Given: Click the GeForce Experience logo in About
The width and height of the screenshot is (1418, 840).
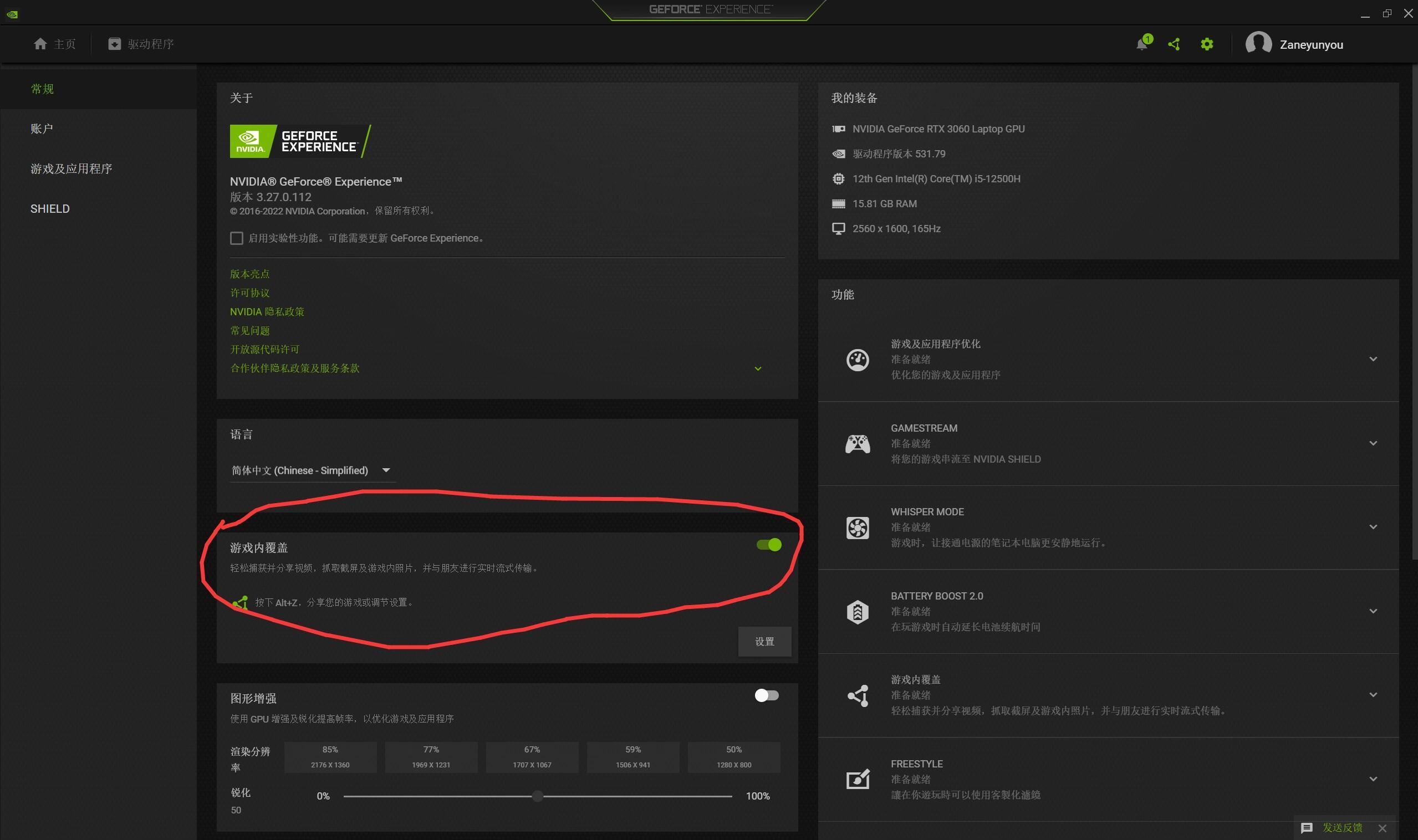Looking at the screenshot, I should point(300,141).
